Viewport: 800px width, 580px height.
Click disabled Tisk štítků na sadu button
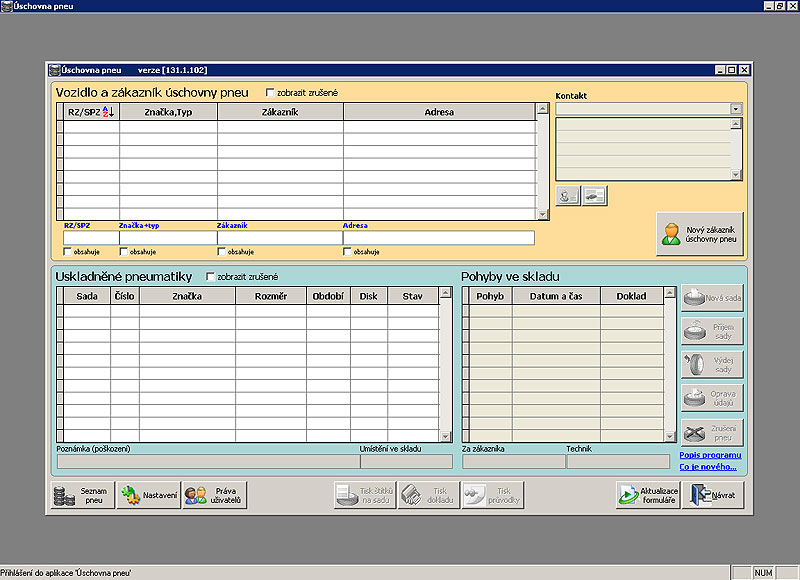click(365, 495)
